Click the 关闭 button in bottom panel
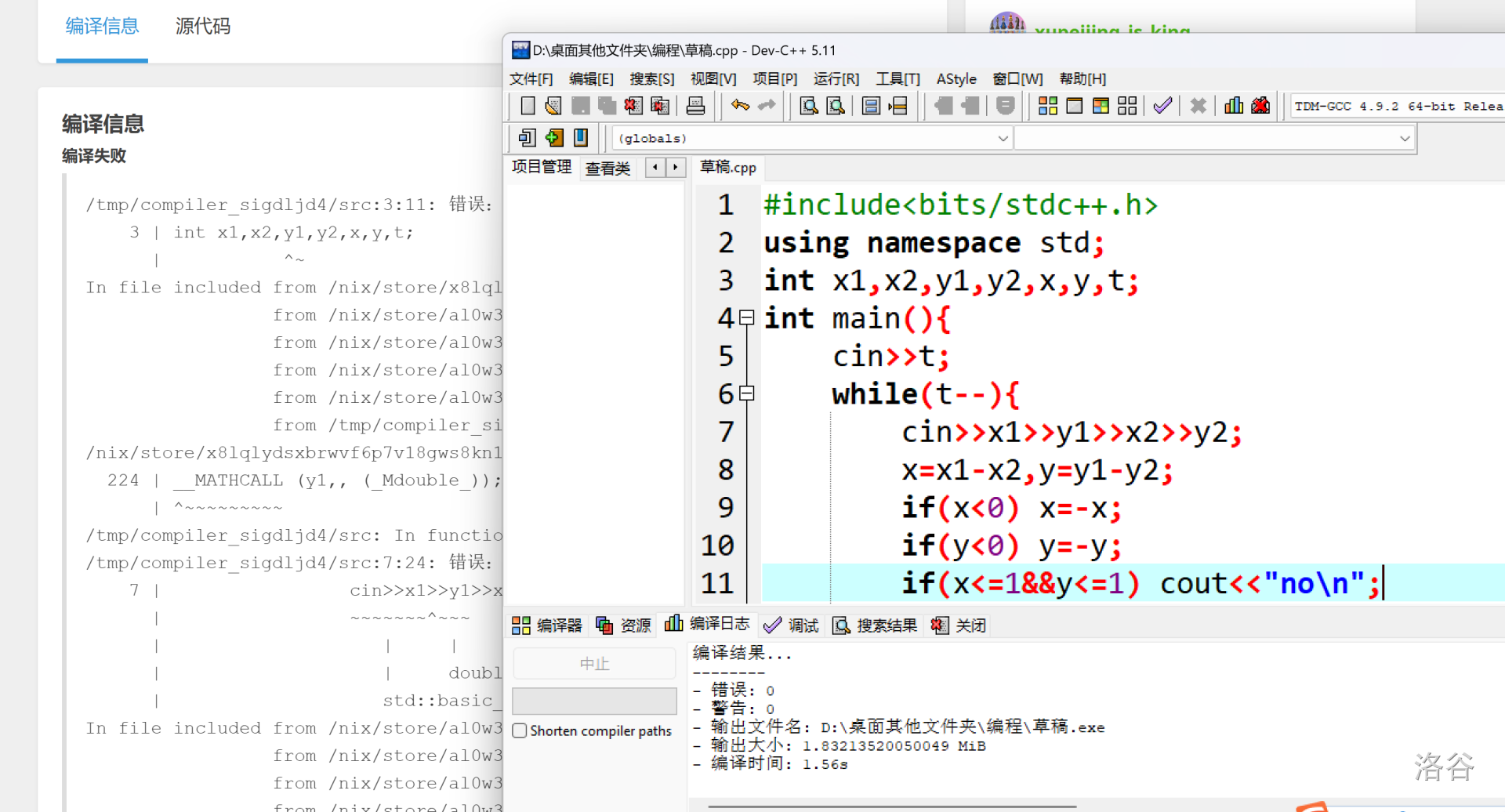Viewport: 1505px width, 812px height. coord(959,625)
